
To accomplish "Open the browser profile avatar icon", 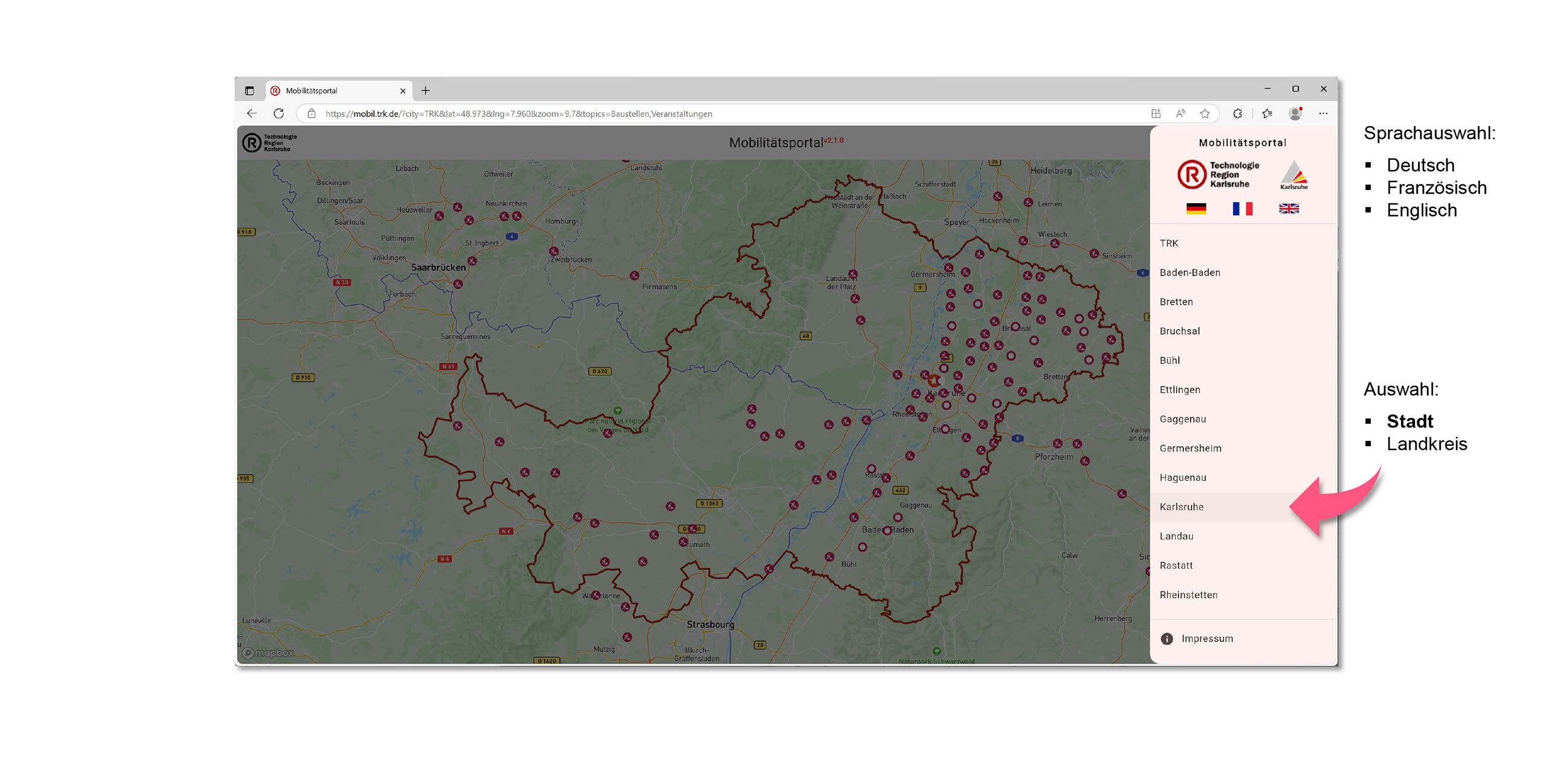I will coord(1294,113).
